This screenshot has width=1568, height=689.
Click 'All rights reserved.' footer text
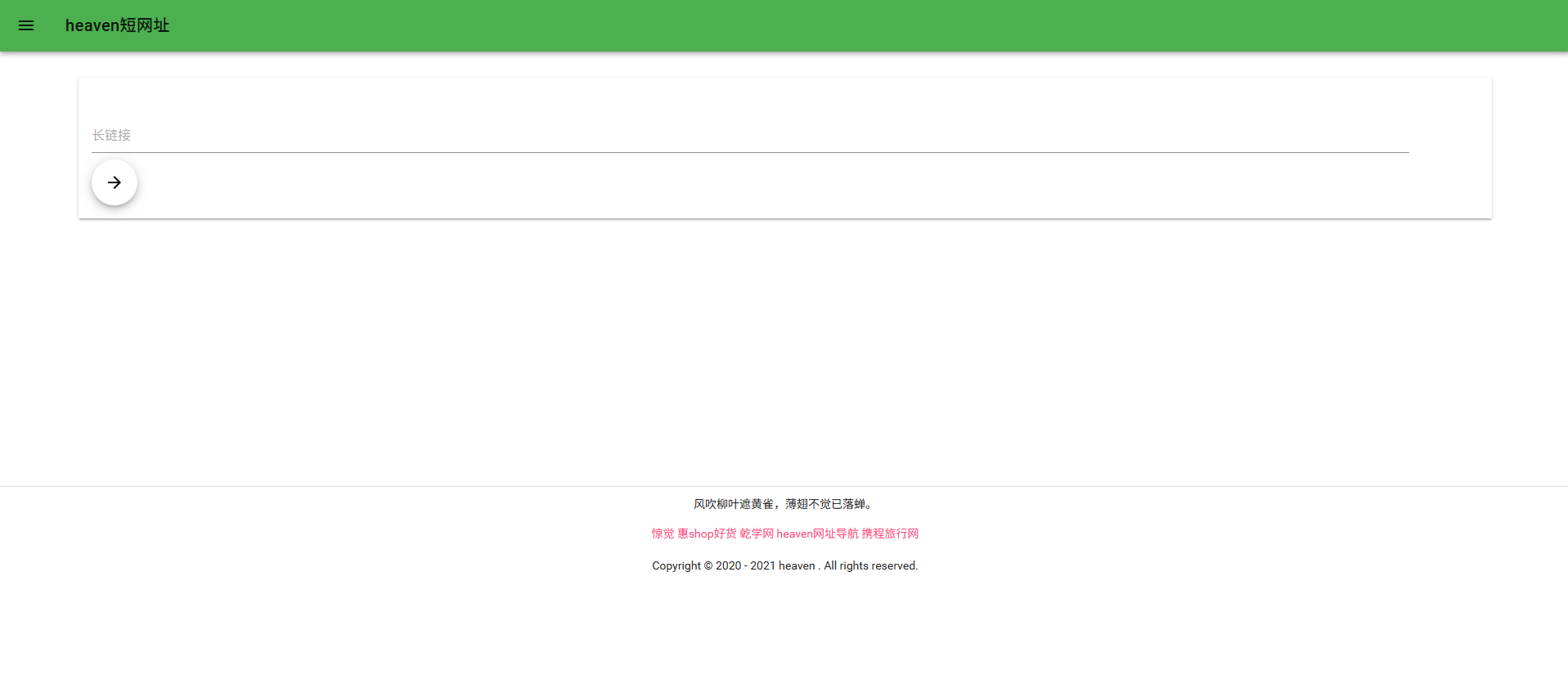pos(870,565)
